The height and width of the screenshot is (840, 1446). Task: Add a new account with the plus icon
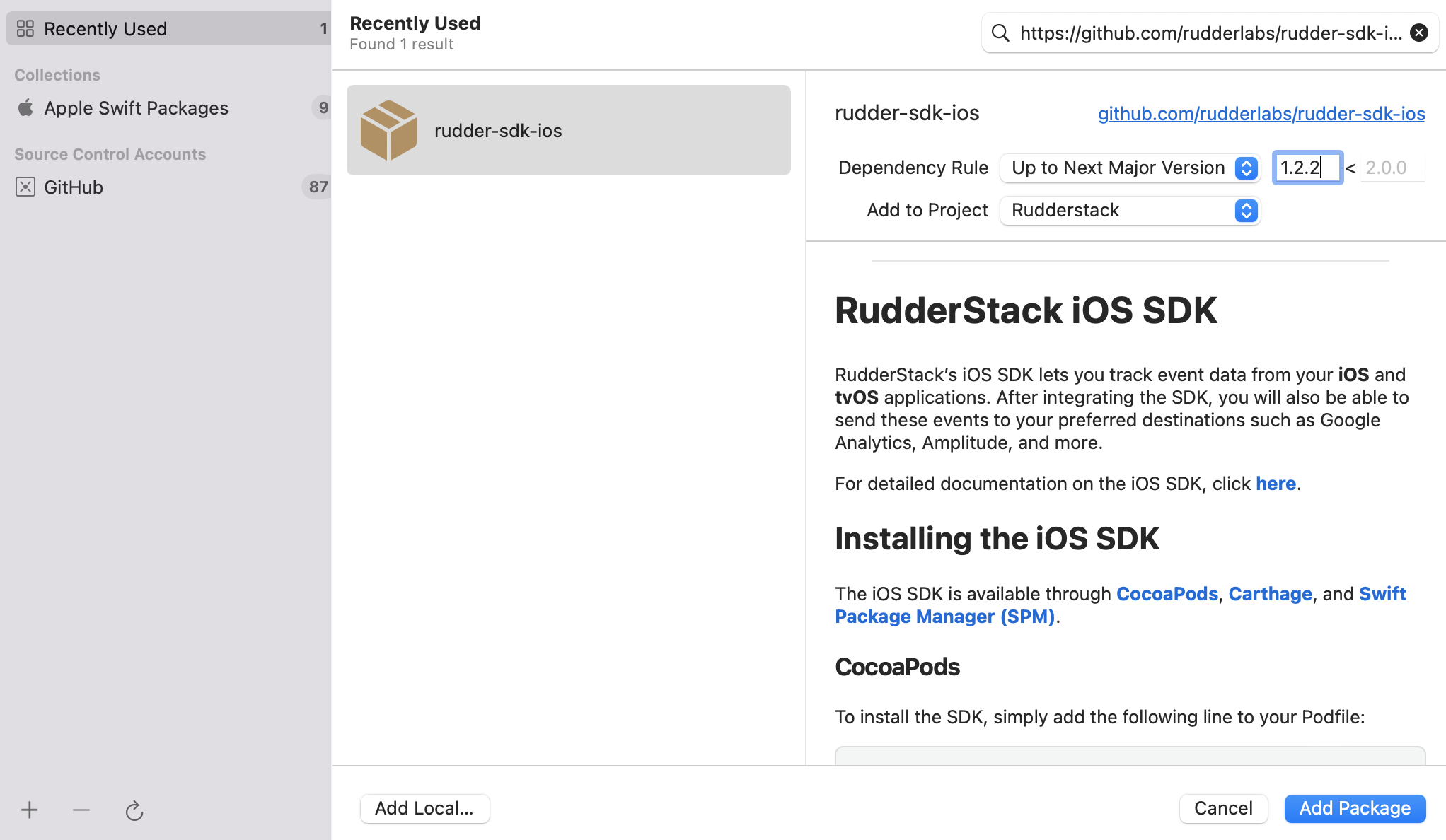pos(29,810)
